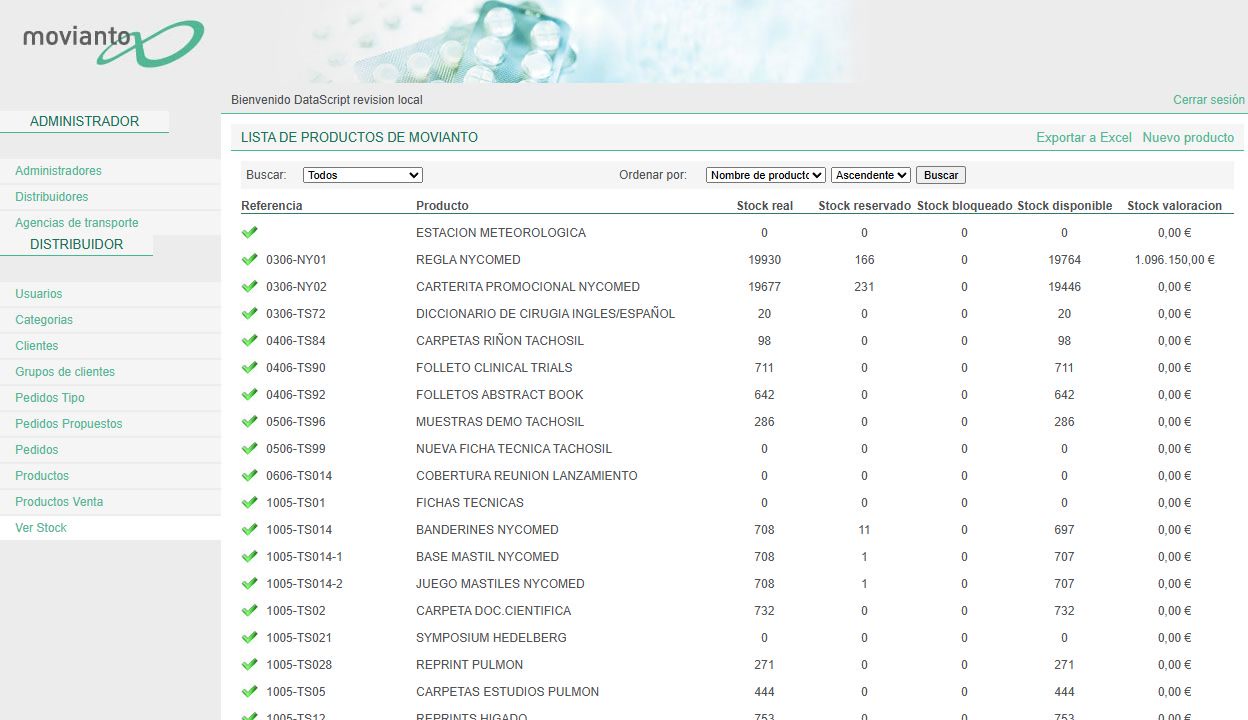This screenshot has width=1248, height=720.
Task: Click product MUESTRAS DEMO TACHOSIL
Action: pyautogui.click(x=500, y=422)
